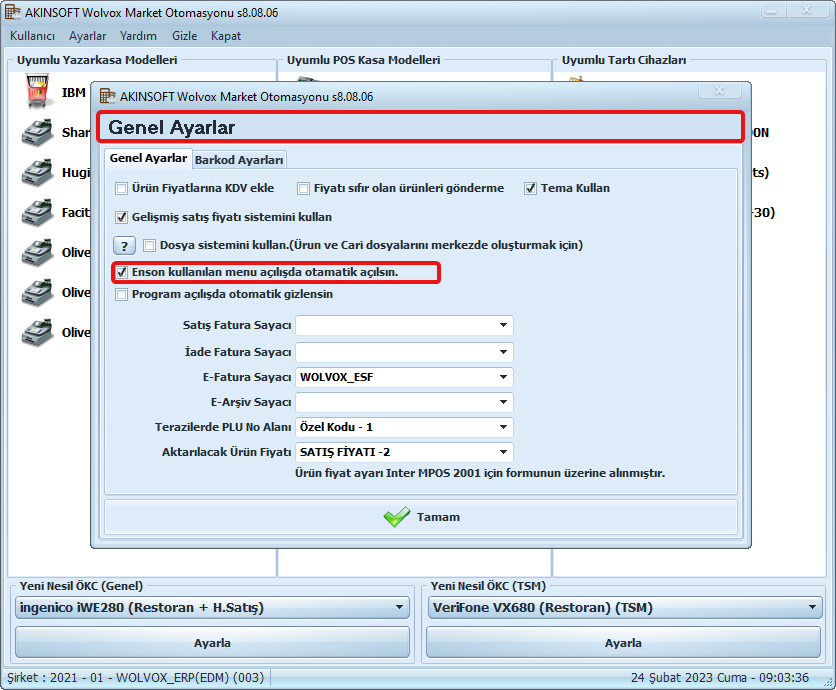Open Kullanıcı menu
The width and height of the screenshot is (836, 690).
click(x=33, y=36)
